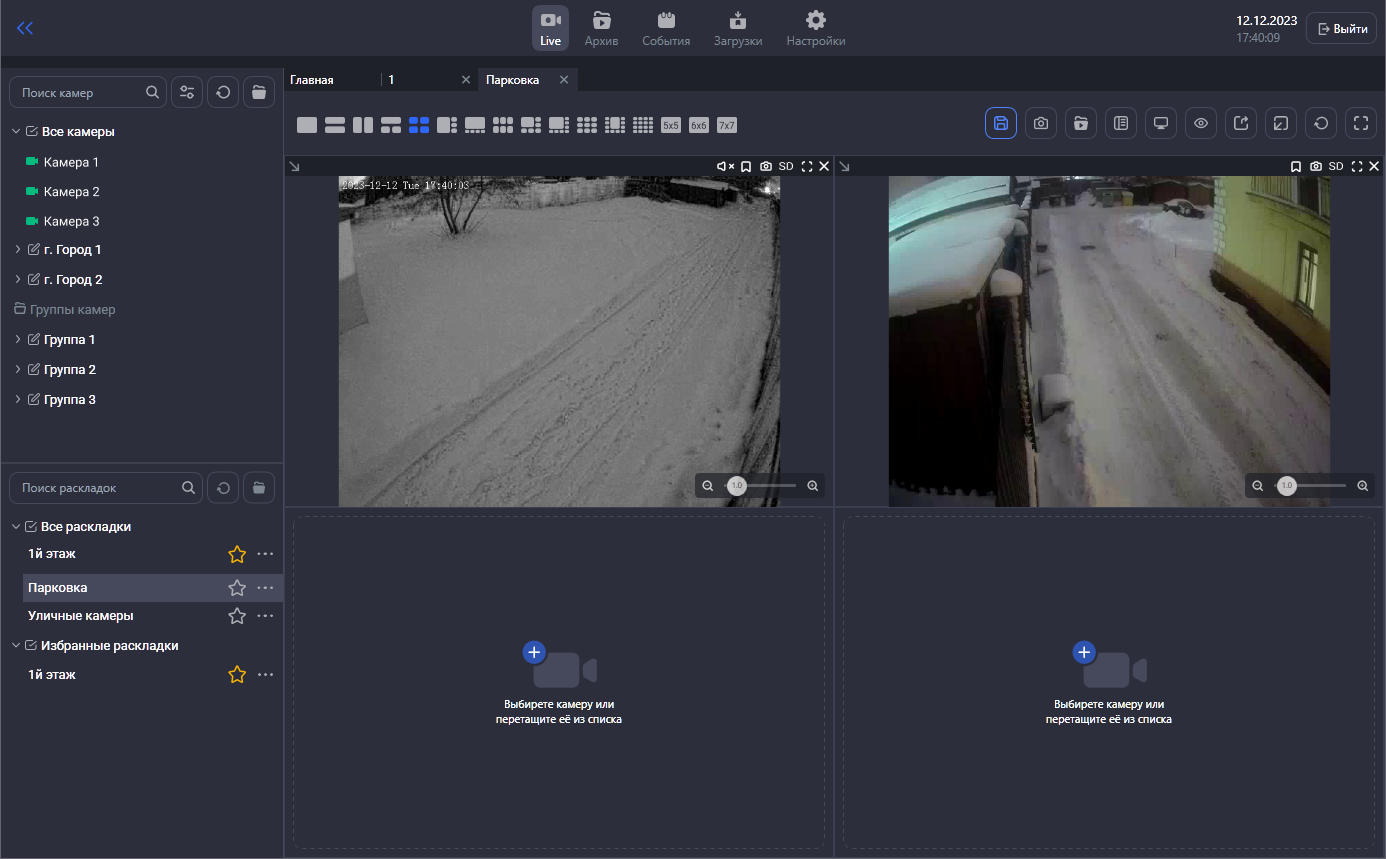The width and height of the screenshot is (1386, 859).
Task: Refresh the camera list
Action: [x=223, y=92]
